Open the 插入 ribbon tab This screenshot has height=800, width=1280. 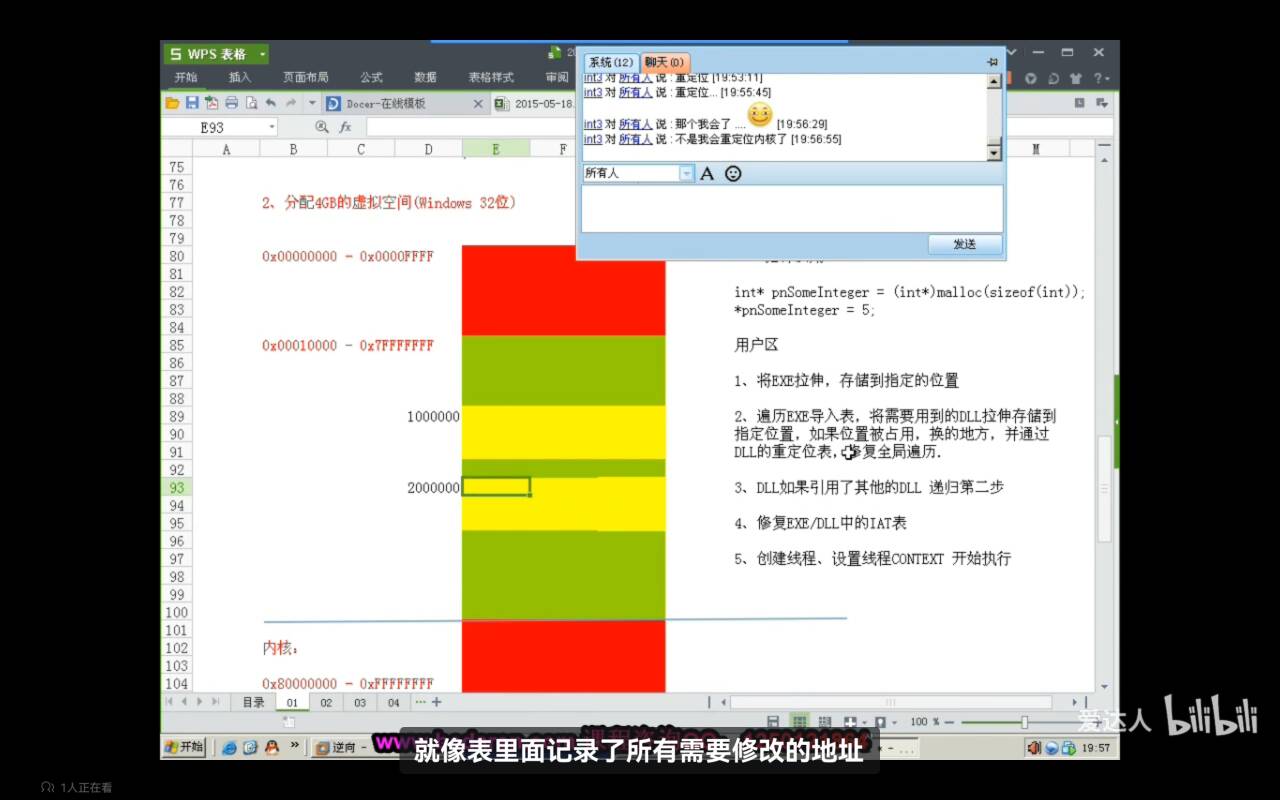coord(240,78)
